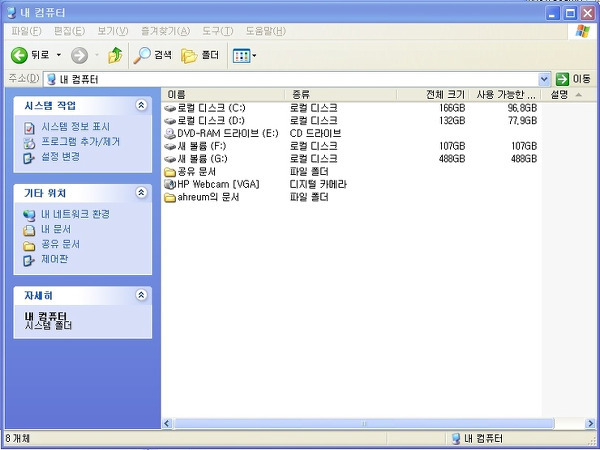Open 시스템 정보 표시 link
600x450 pixels.
(75, 127)
